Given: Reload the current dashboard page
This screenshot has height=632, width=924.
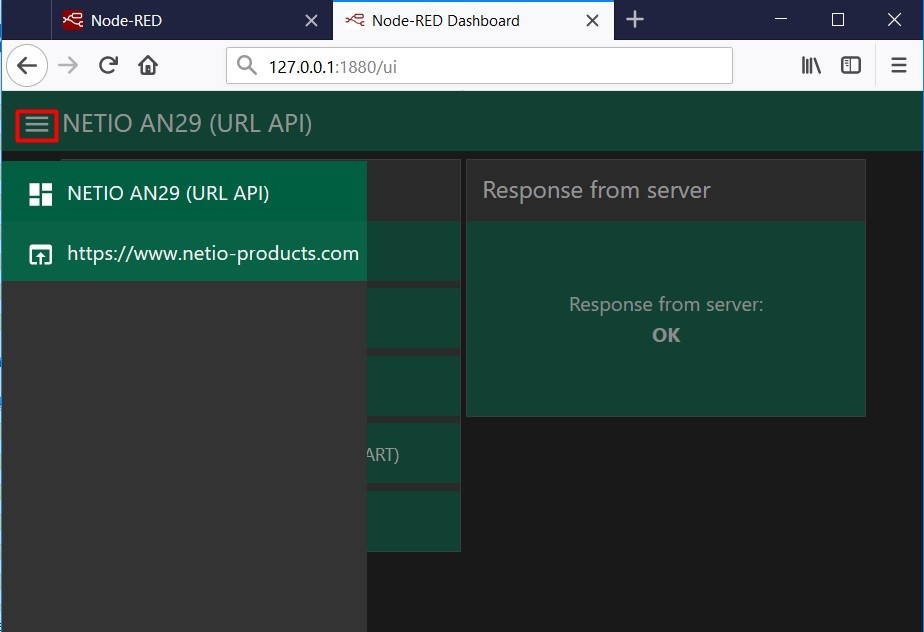Looking at the screenshot, I should click(x=108, y=66).
